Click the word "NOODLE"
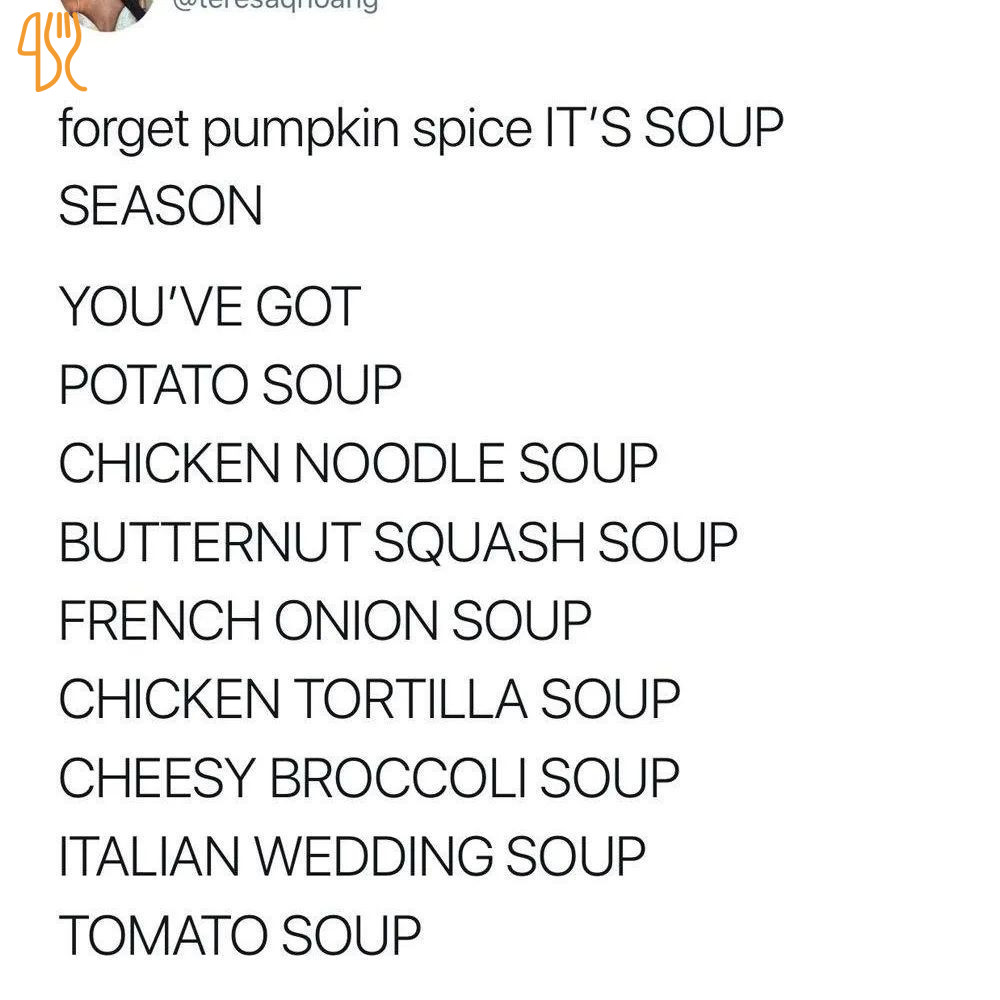Image resolution: width=1000 pixels, height=1000 pixels. (x=399, y=464)
